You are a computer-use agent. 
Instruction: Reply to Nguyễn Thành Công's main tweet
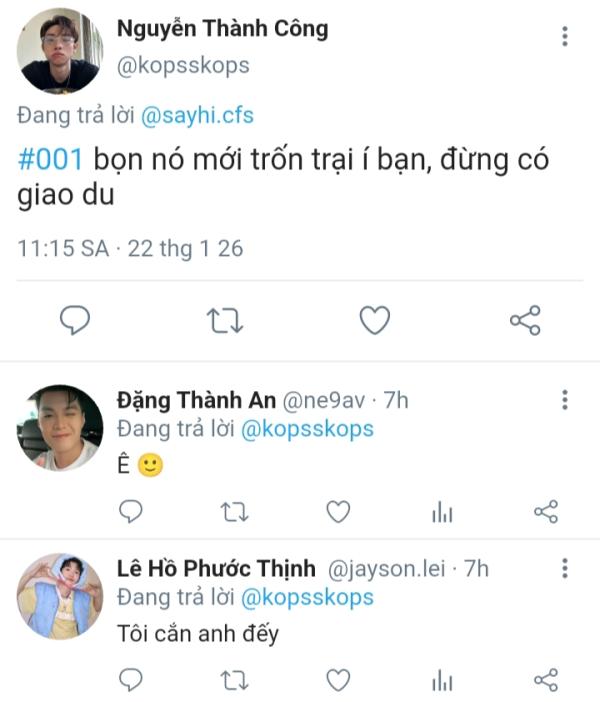click(75, 320)
